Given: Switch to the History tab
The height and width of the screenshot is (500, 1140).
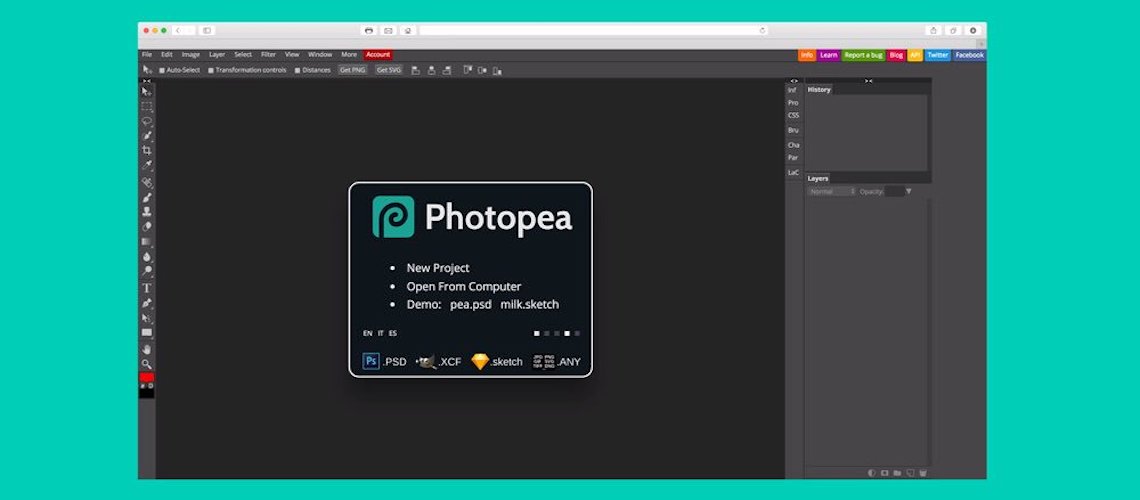Looking at the screenshot, I should point(819,89).
